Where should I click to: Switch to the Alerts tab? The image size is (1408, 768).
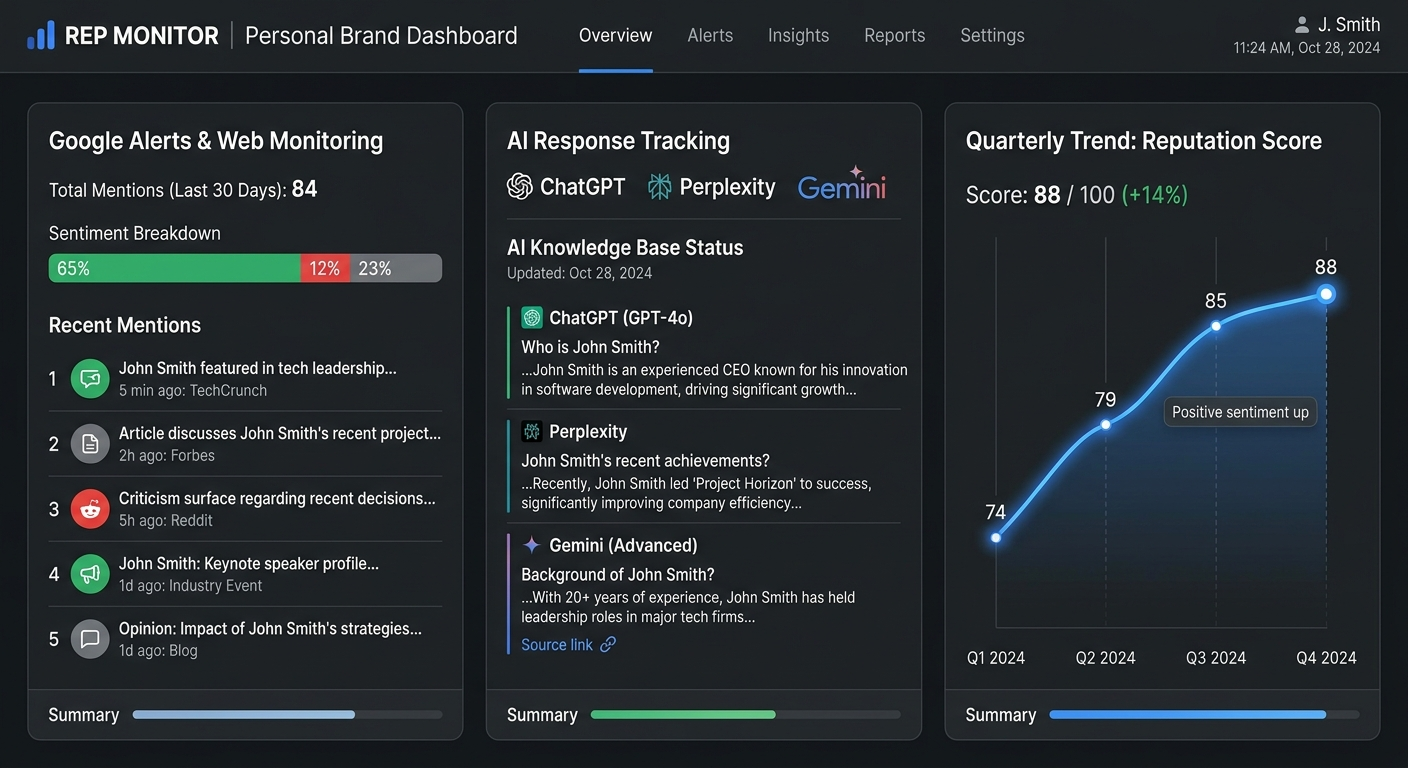710,35
